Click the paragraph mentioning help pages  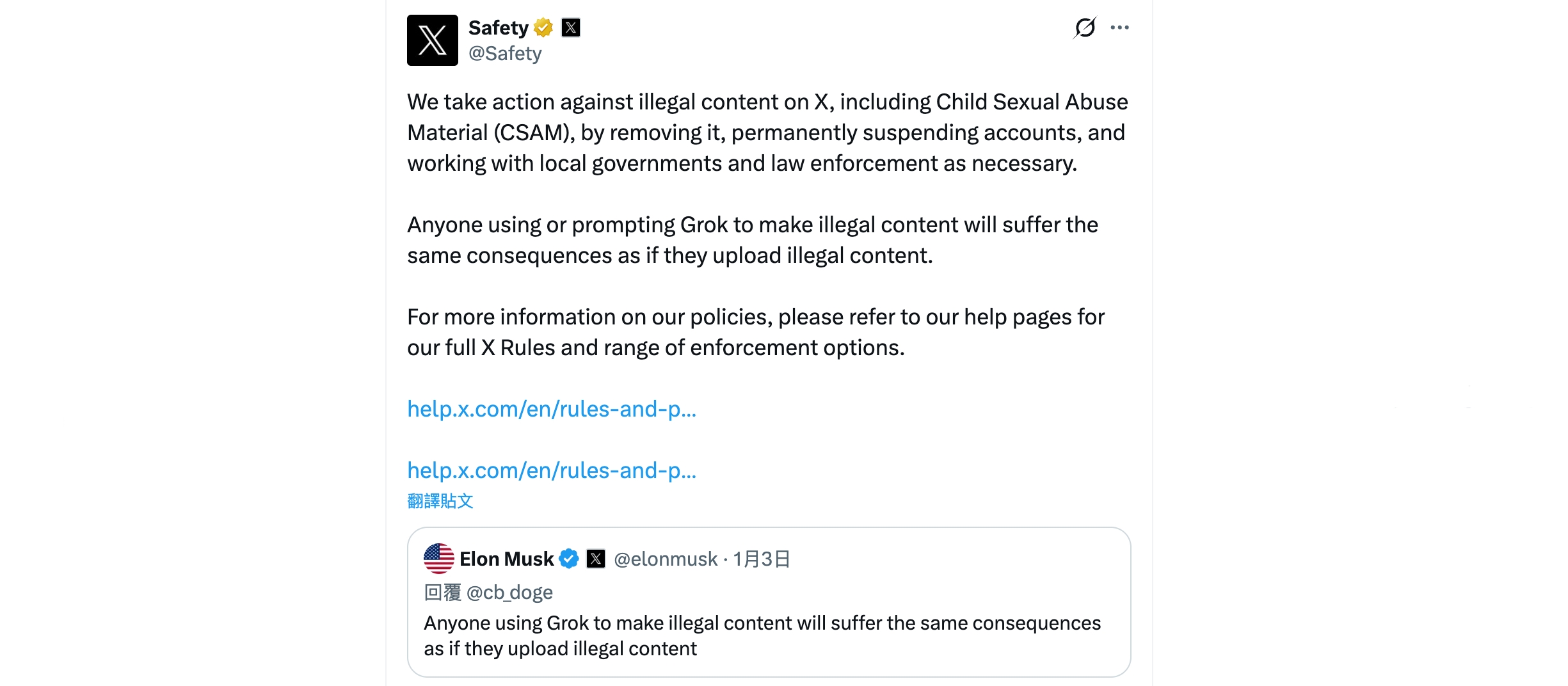point(755,332)
